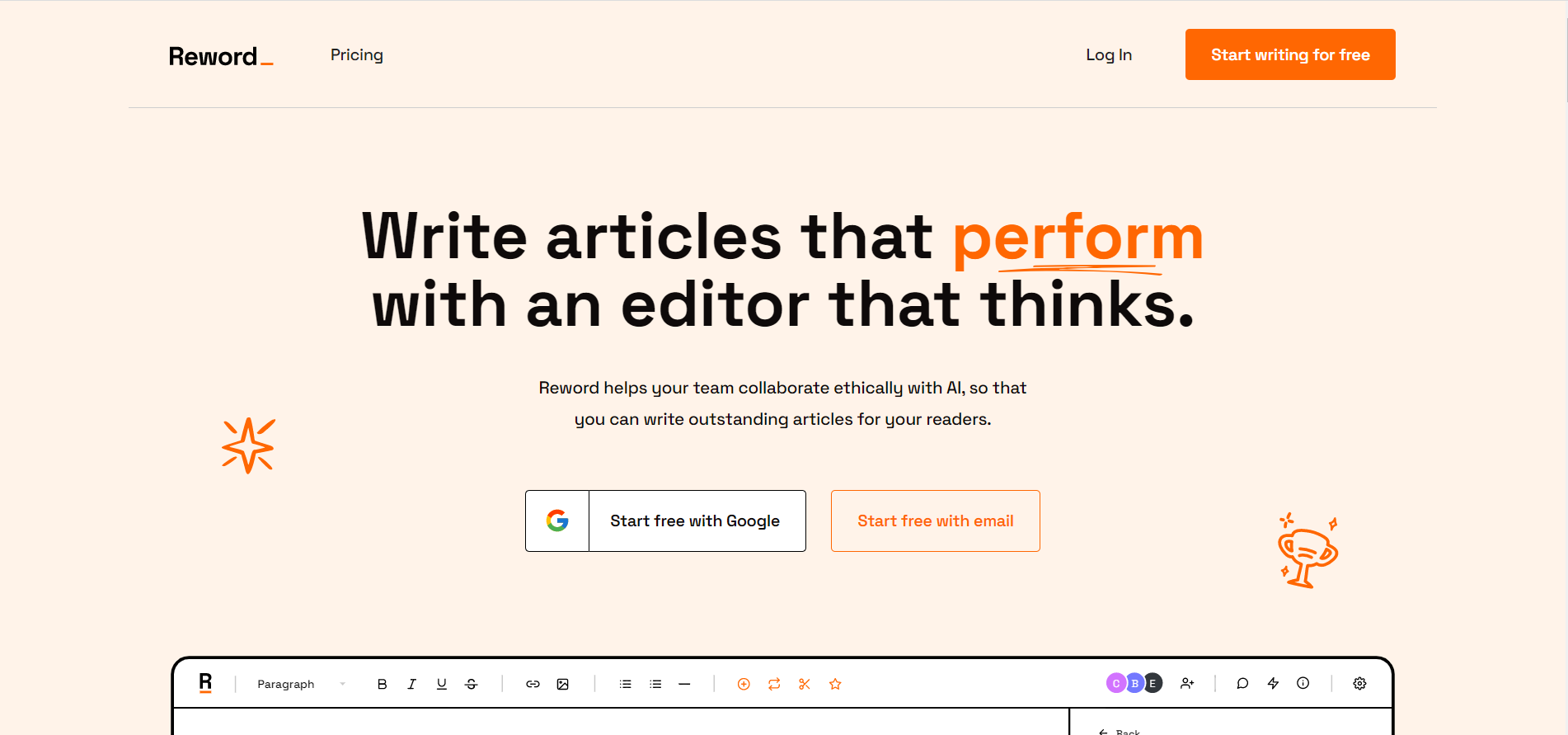
Task: Click the Reword logo in the header
Action: pos(221,56)
